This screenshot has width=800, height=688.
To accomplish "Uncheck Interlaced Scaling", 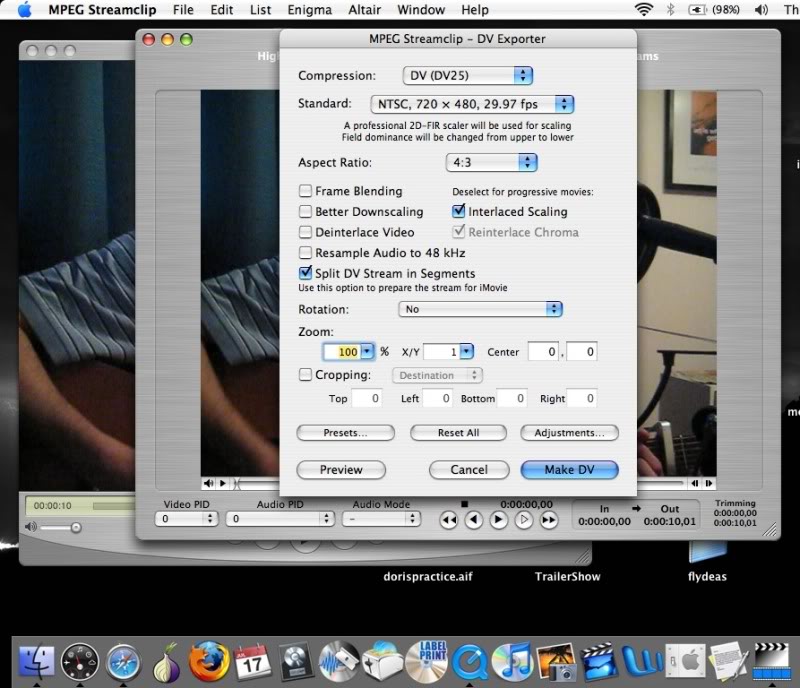I will tap(459, 211).
